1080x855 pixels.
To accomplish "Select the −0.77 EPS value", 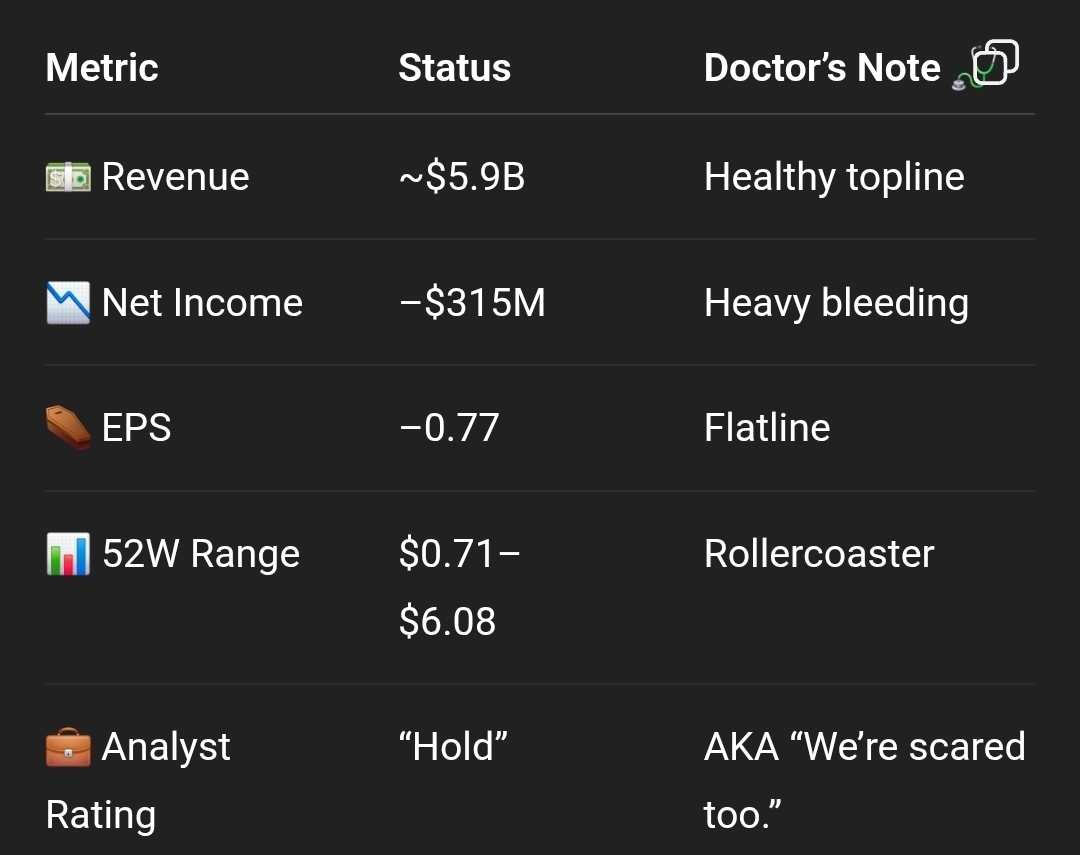I will coord(448,428).
